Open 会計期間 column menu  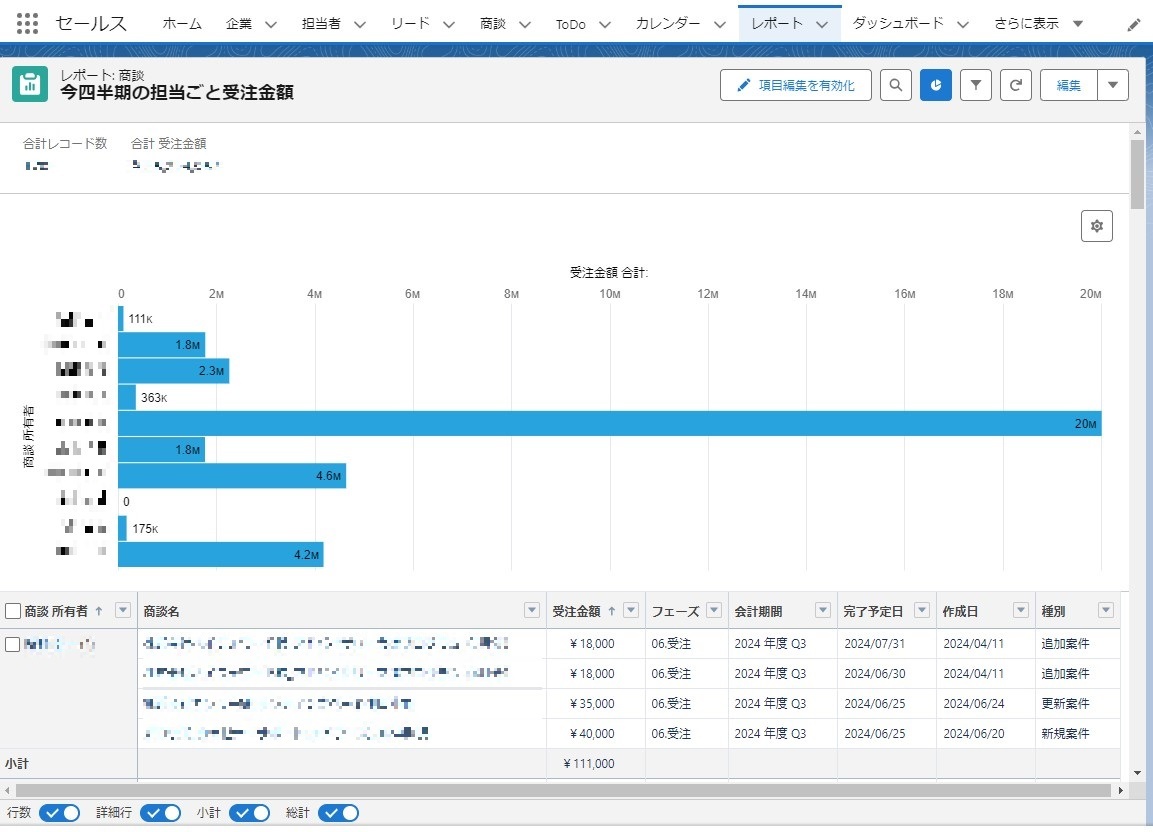pyautogui.click(x=823, y=610)
